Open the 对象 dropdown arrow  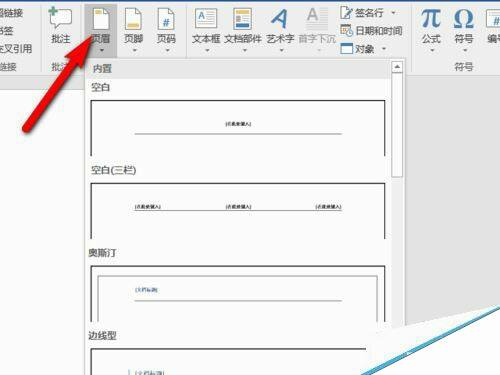click(x=384, y=49)
